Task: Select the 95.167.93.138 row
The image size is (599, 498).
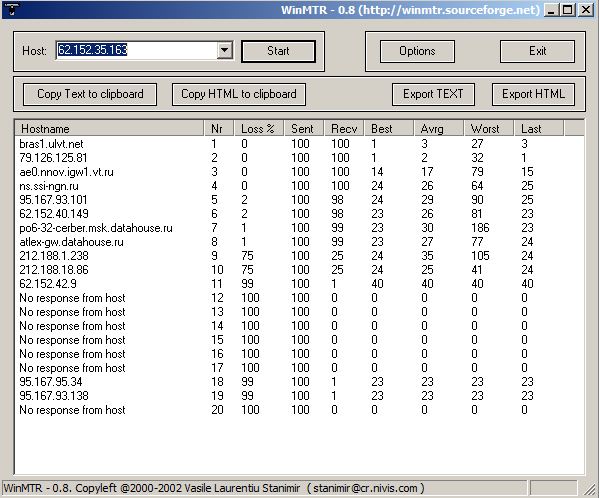Action: click(x=300, y=396)
